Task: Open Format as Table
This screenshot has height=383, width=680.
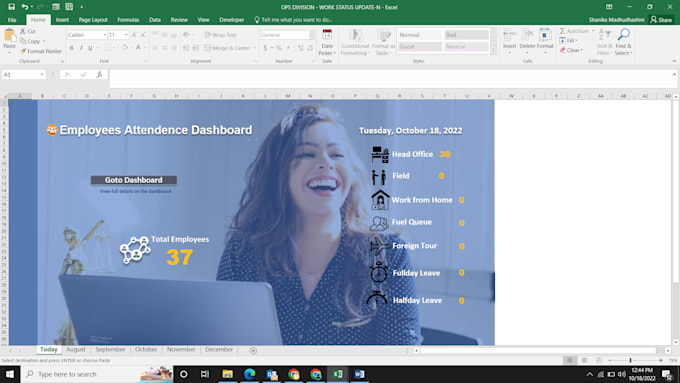Action: (383, 42)
